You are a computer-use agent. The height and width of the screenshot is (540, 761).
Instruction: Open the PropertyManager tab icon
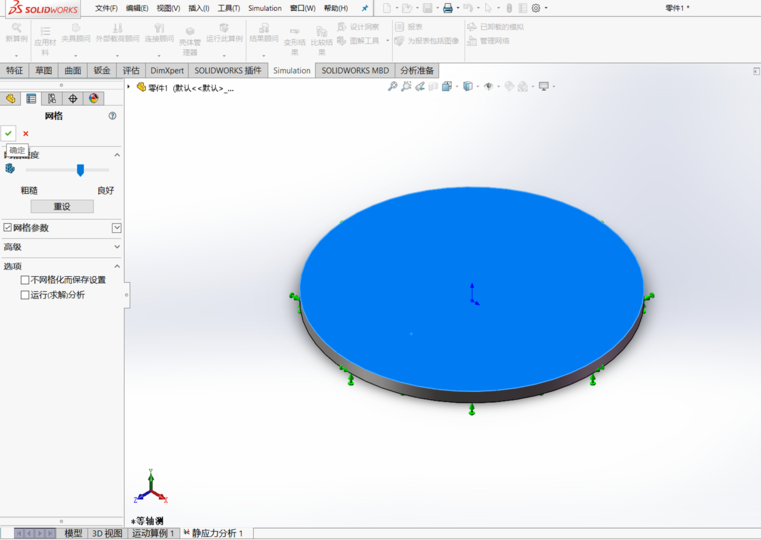point(31,99)
